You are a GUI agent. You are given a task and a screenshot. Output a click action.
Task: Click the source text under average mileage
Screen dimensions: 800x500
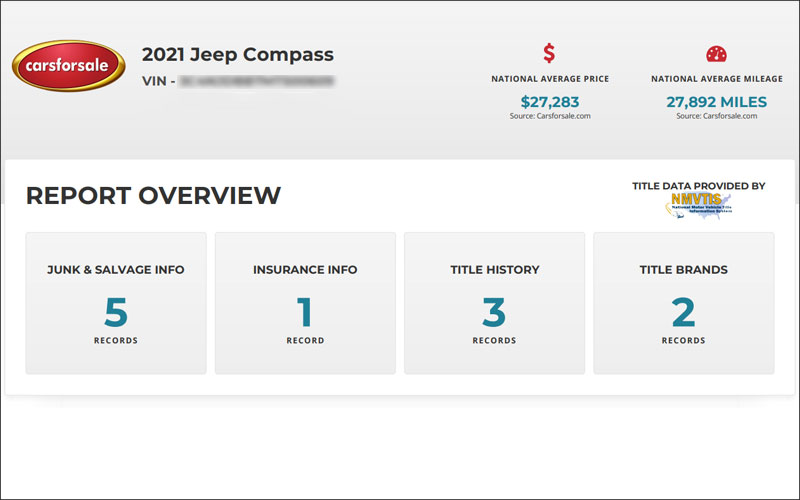(717, 116)
